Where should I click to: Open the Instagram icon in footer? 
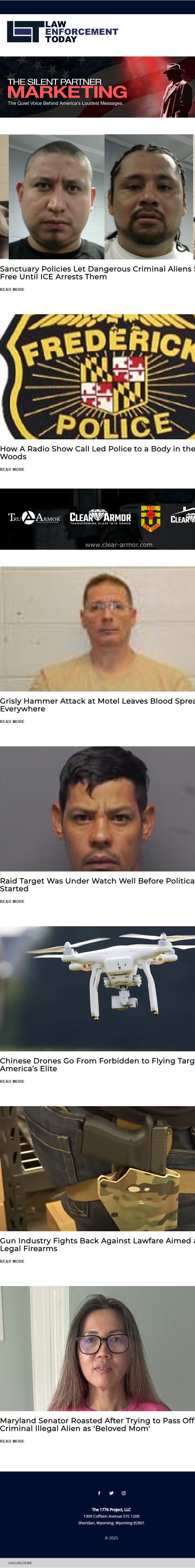point(124,1493)
